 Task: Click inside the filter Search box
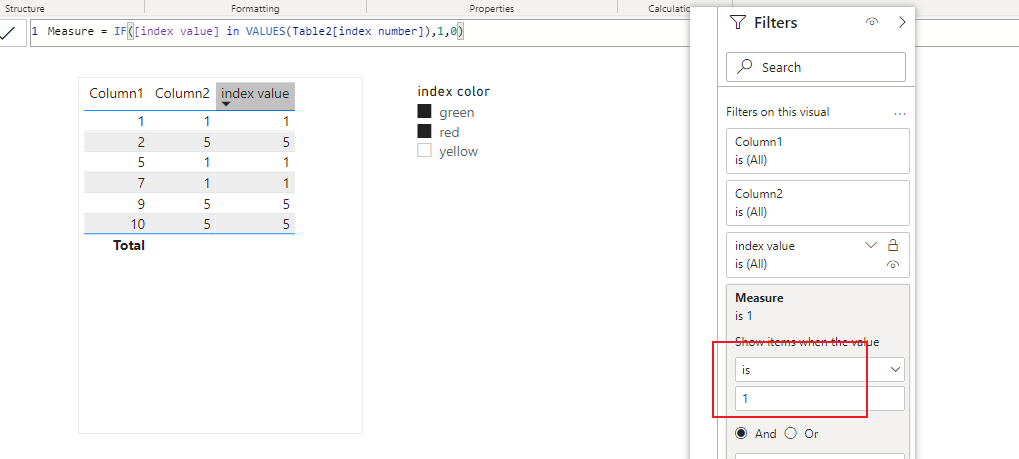pos(816,67)
